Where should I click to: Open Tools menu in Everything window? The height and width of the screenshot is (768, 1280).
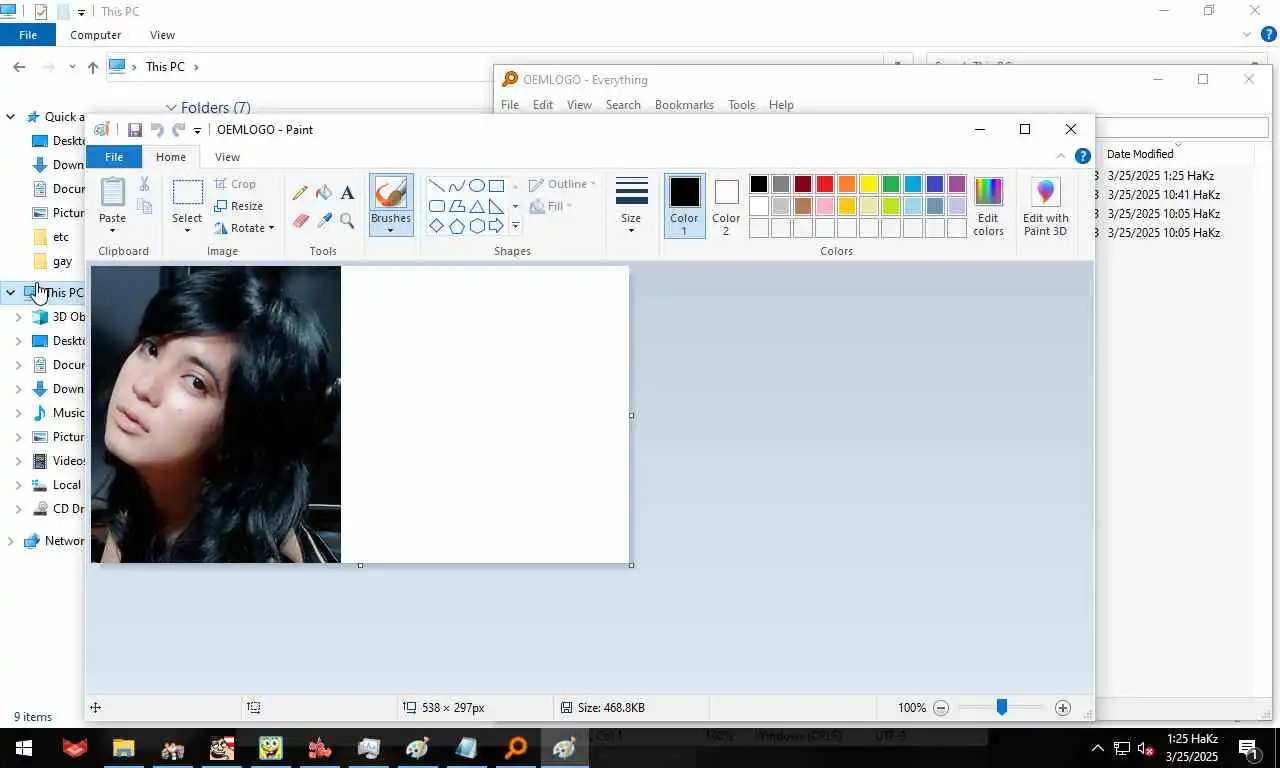(x=741, y=105)
